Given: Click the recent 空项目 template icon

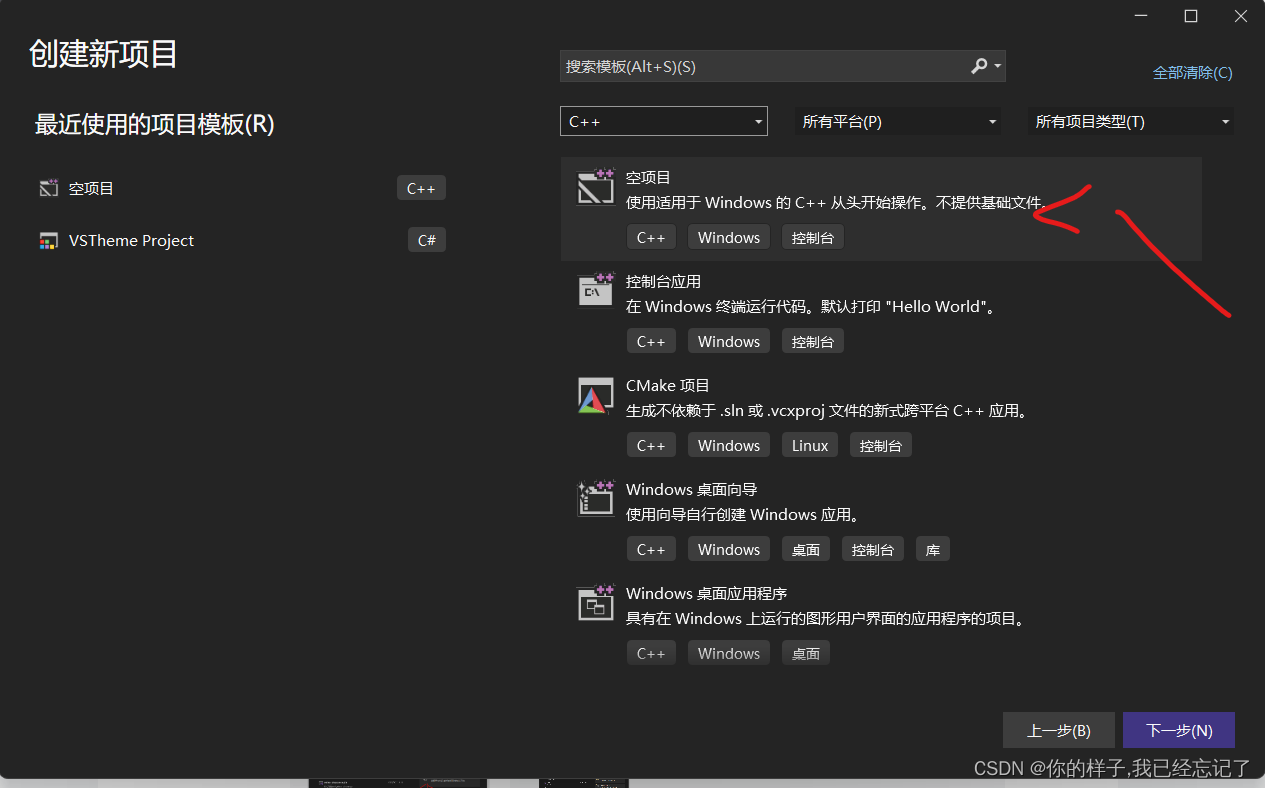Looking at the screenshot, I should (x=49, y=187).
